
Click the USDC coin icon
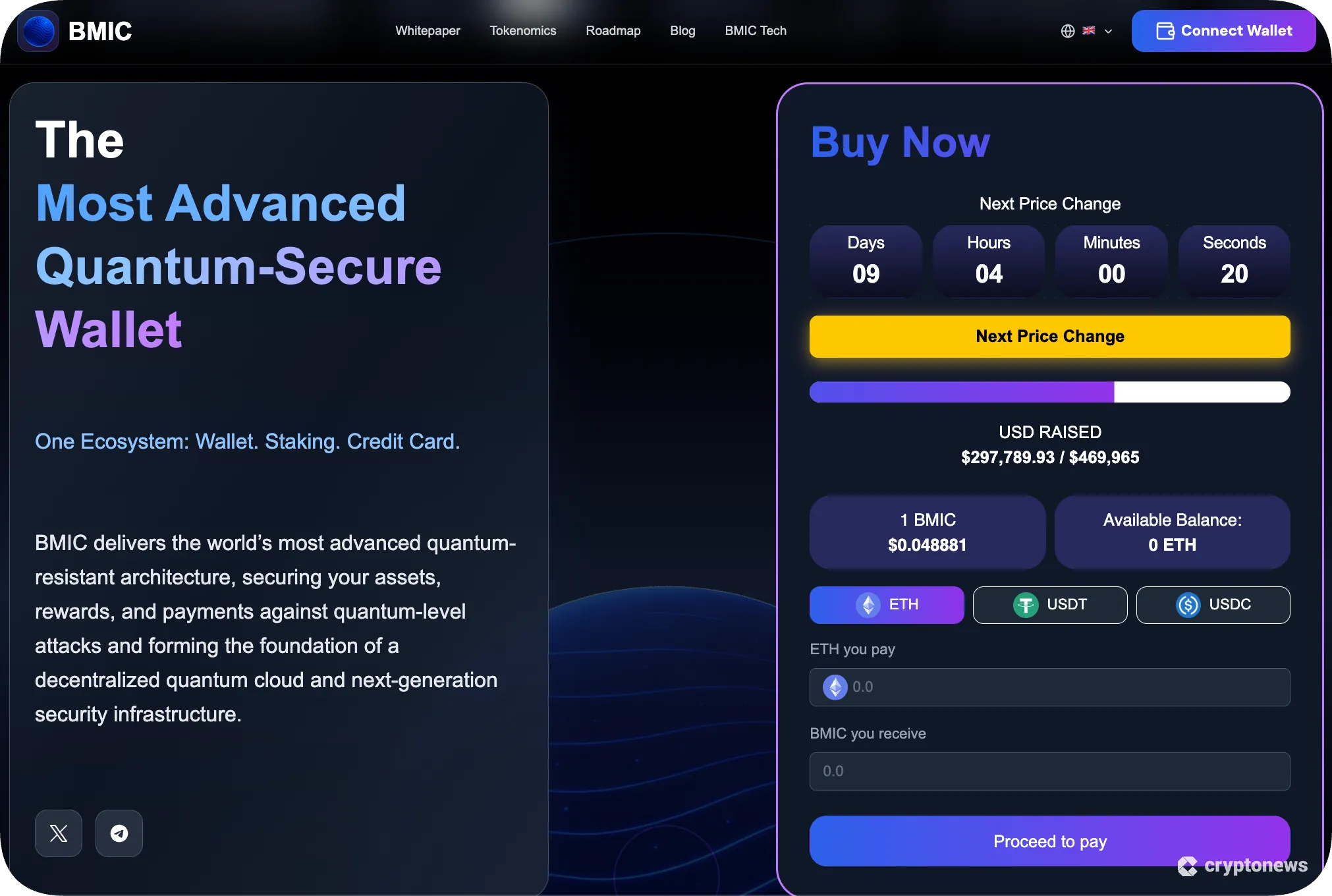[x=1188, y=604]
